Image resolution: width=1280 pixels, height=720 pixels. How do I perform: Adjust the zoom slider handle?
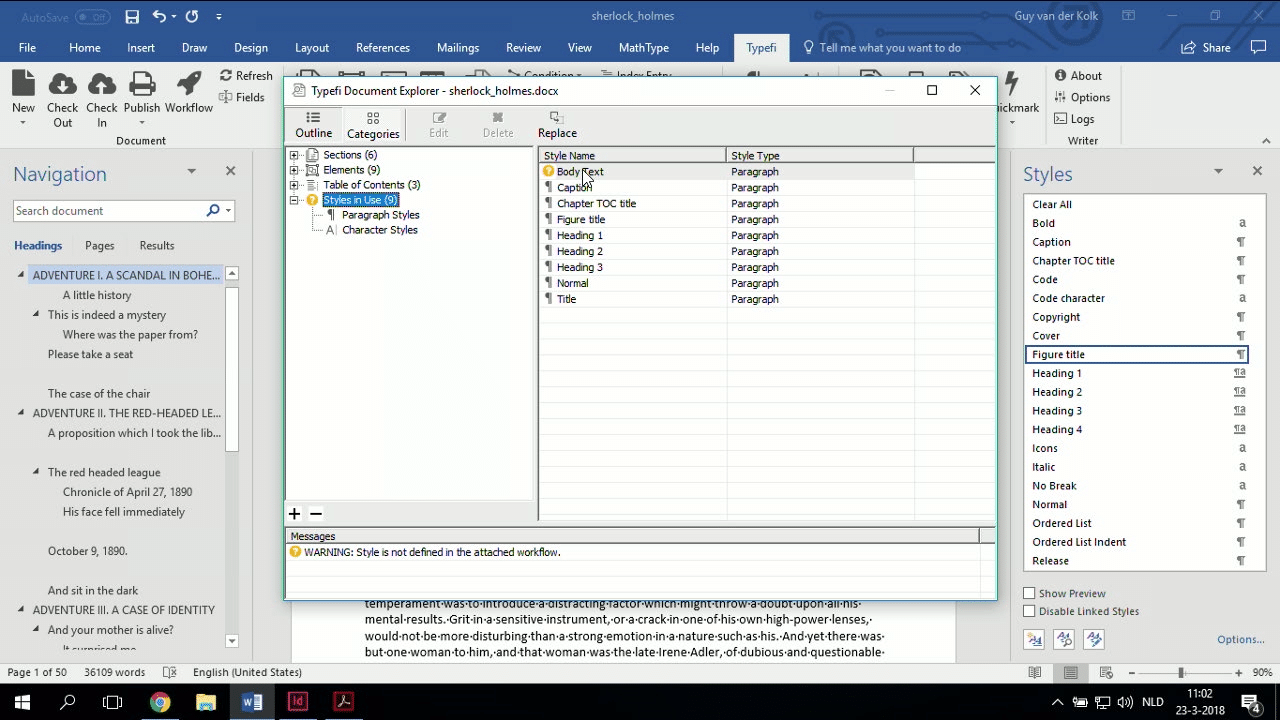point(1181,673)
